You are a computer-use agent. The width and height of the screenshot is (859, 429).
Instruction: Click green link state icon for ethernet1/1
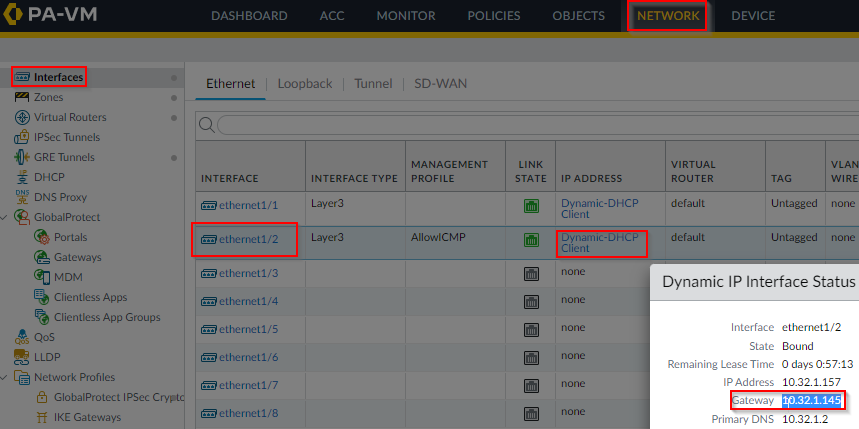(531, 206)
